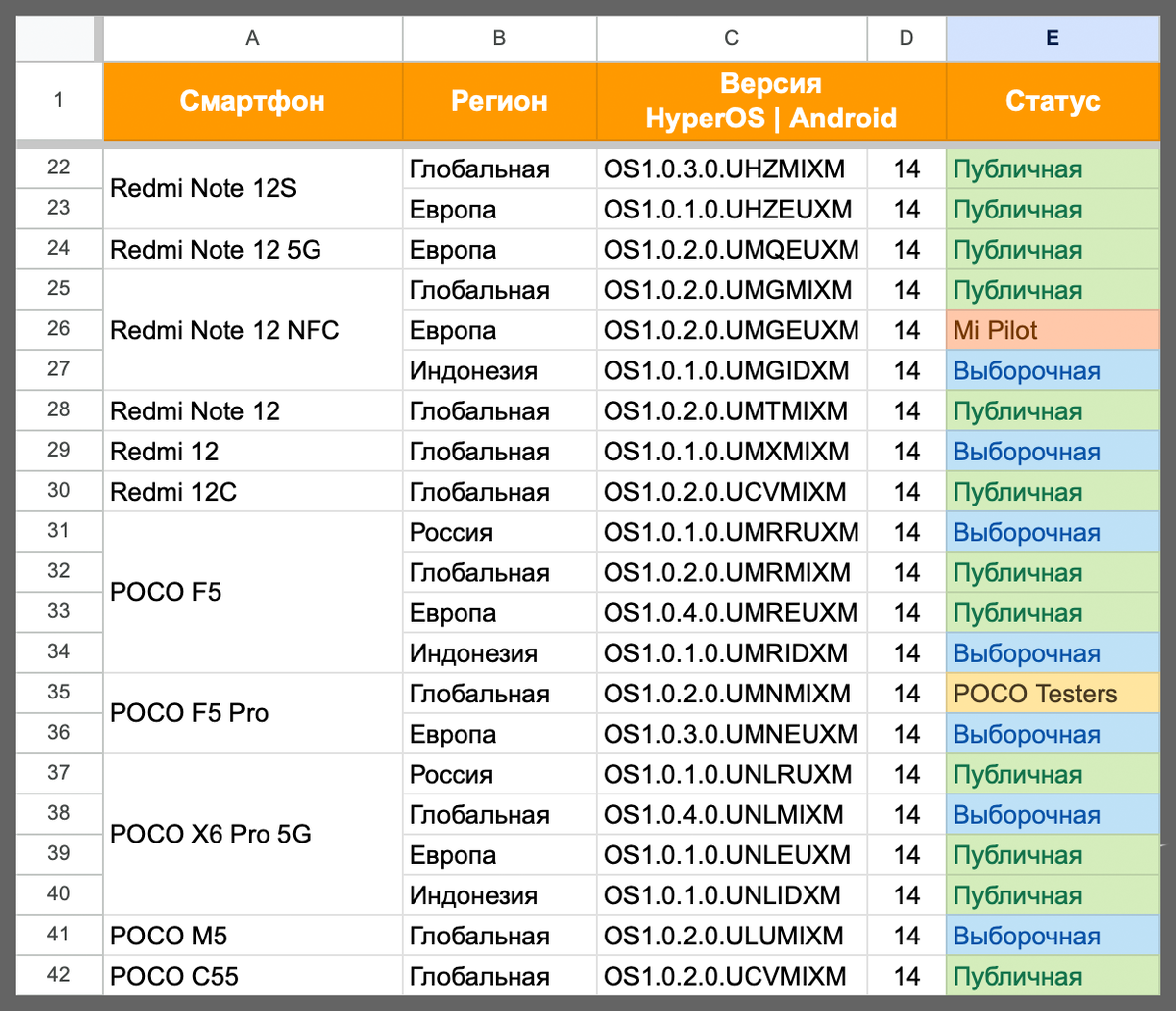Click version OS1.0.2.0.UMGMIXM
1176x1011 pixels.
[732, 290]
